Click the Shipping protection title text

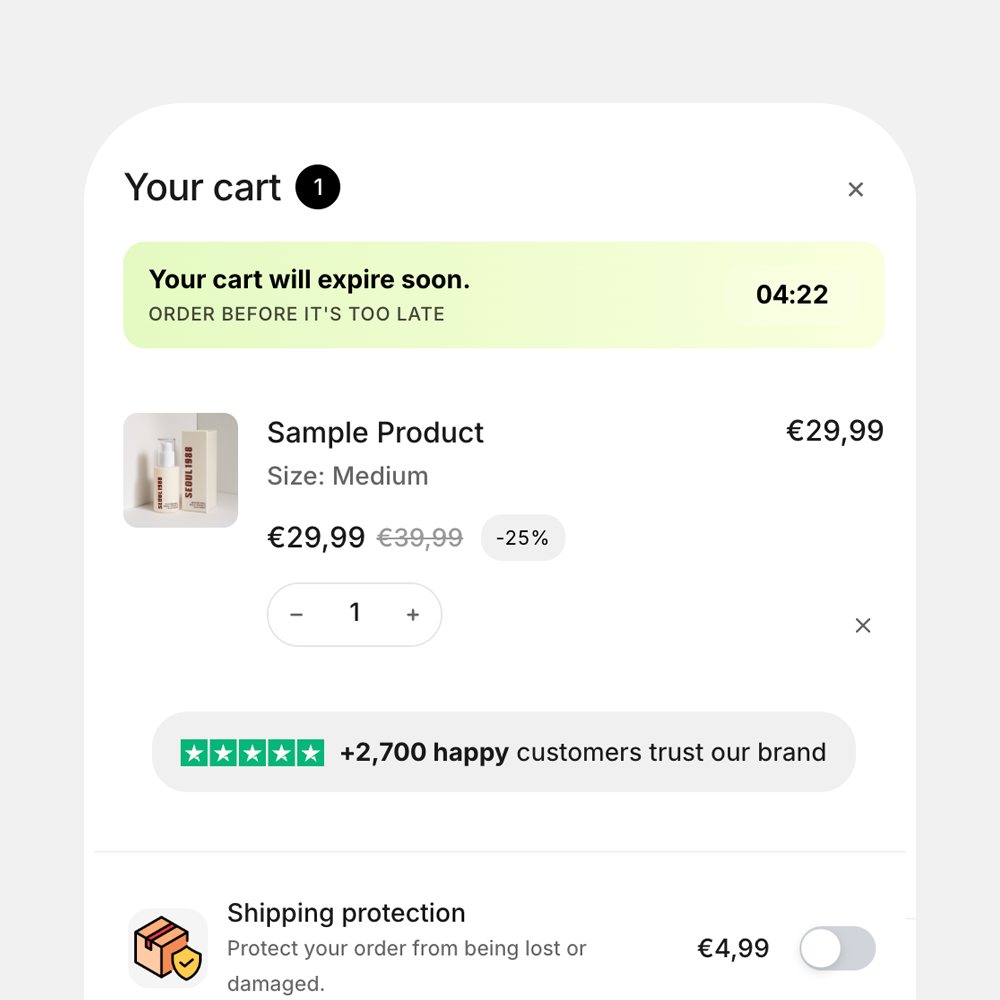click(x=346, y=913)
